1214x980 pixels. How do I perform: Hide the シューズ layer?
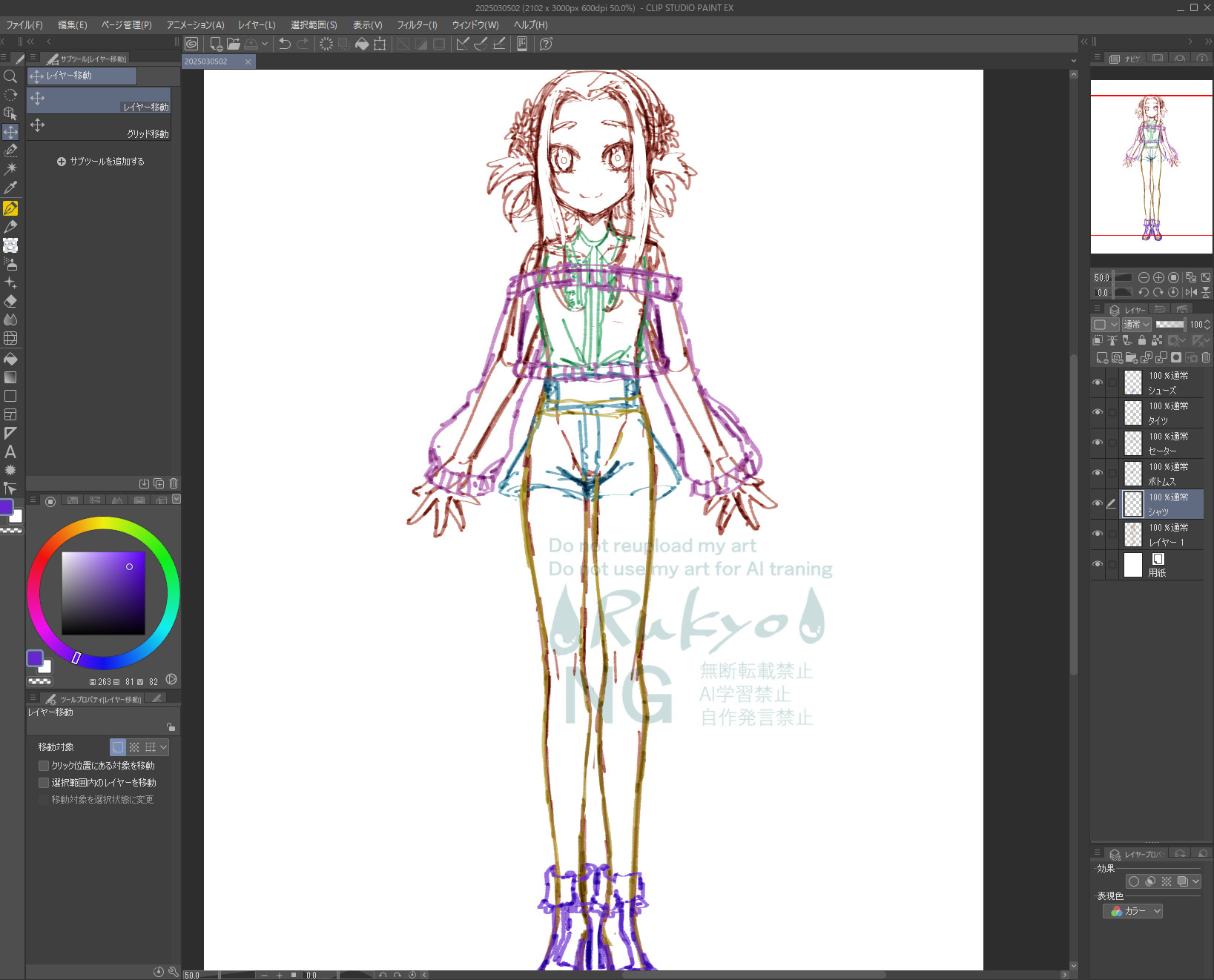pyautogui.click(x=1098, y=383)
